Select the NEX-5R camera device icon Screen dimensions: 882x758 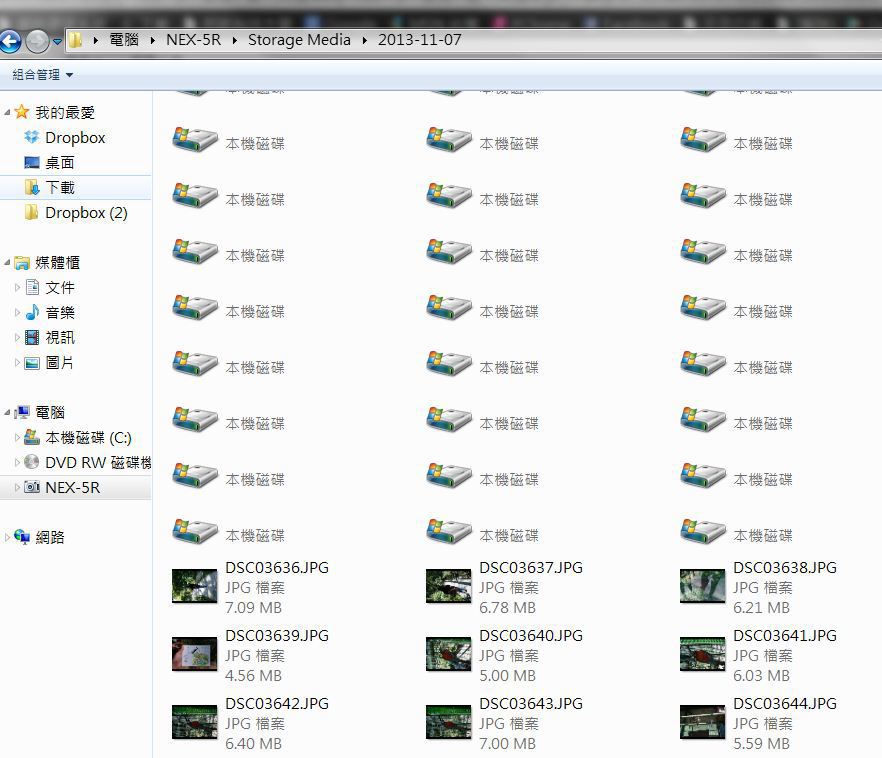pyautogui.click(x=32, y=488)
